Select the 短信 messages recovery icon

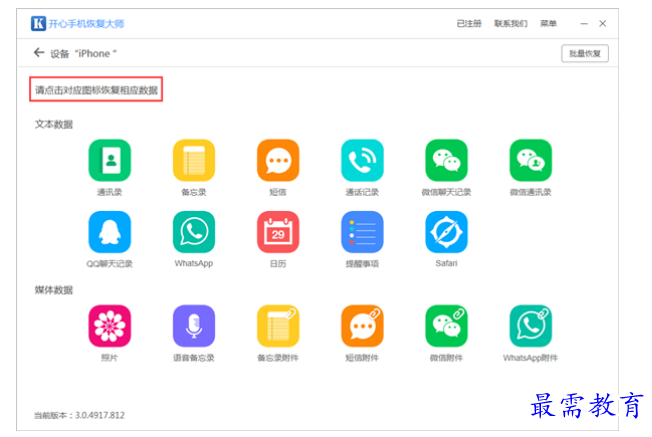click(x=278, y=160)
